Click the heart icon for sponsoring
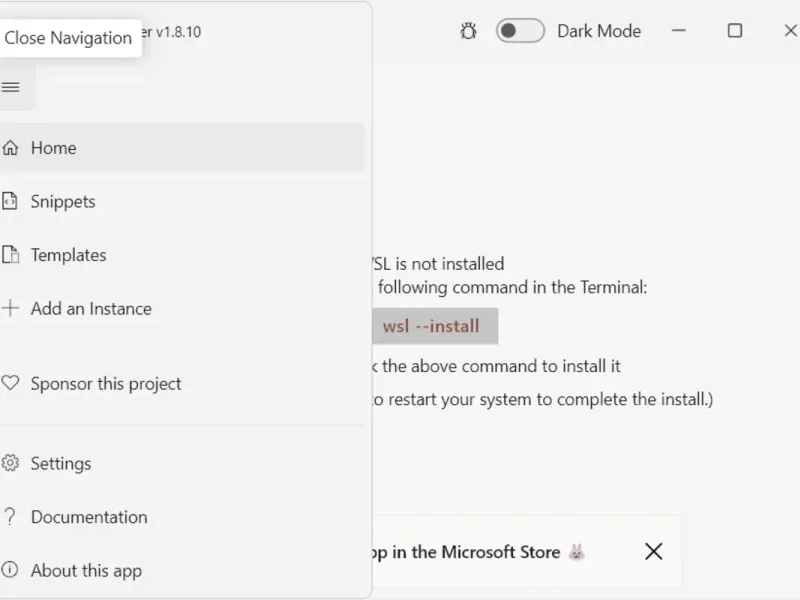Viewport: 800px width, 600px height. click(x=11, y=383)
